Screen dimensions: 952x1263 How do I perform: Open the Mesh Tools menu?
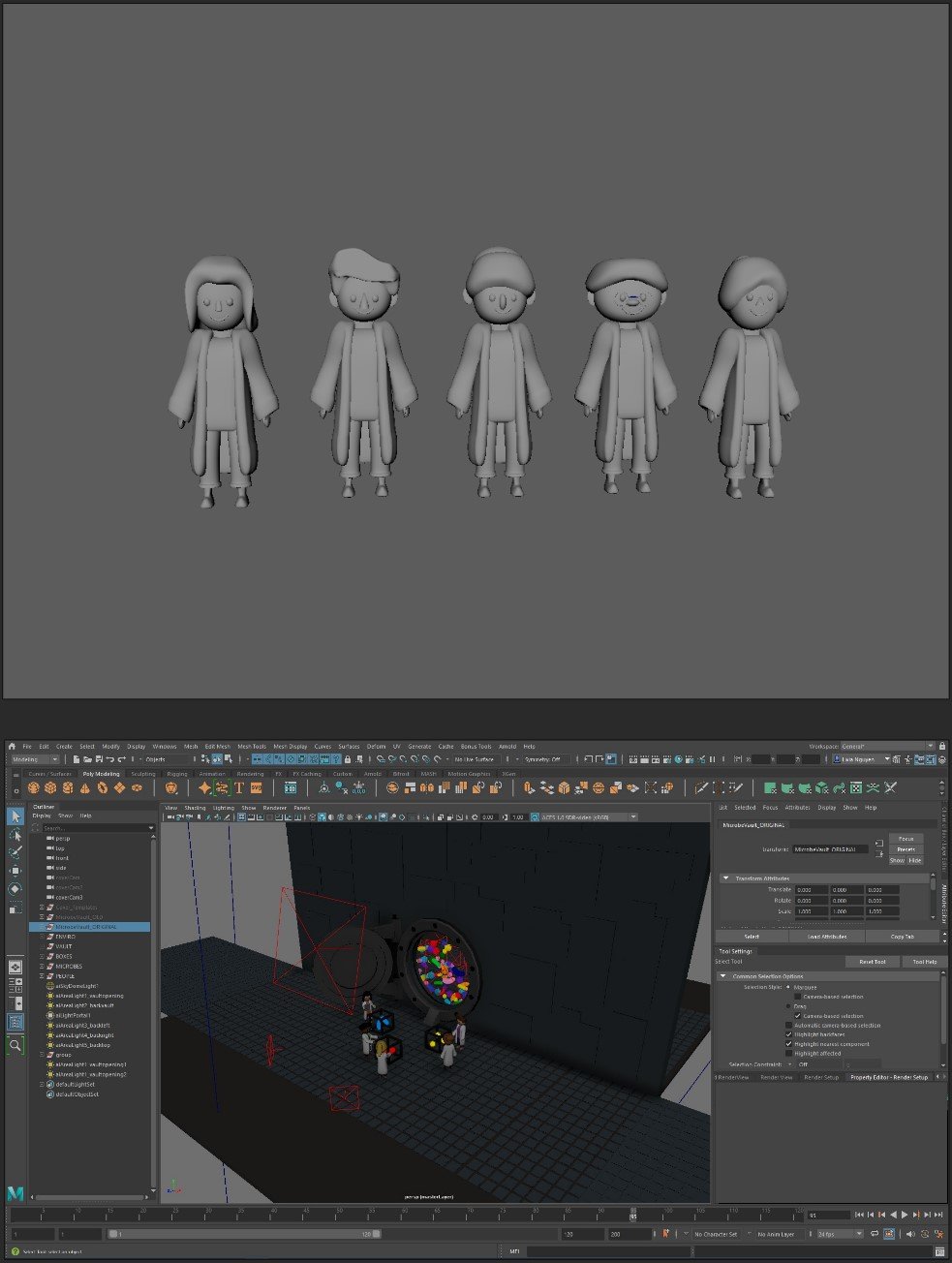(x=252, y=747)
